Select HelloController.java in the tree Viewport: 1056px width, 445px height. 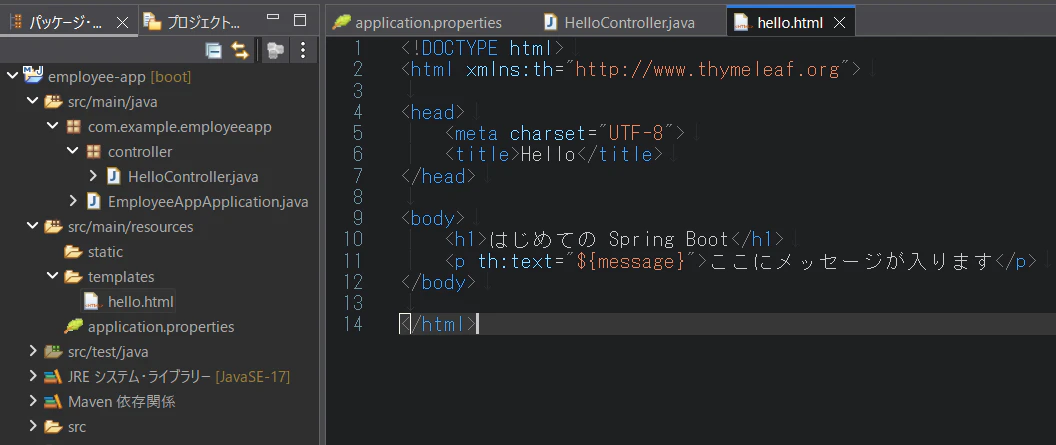click(193, 177)
